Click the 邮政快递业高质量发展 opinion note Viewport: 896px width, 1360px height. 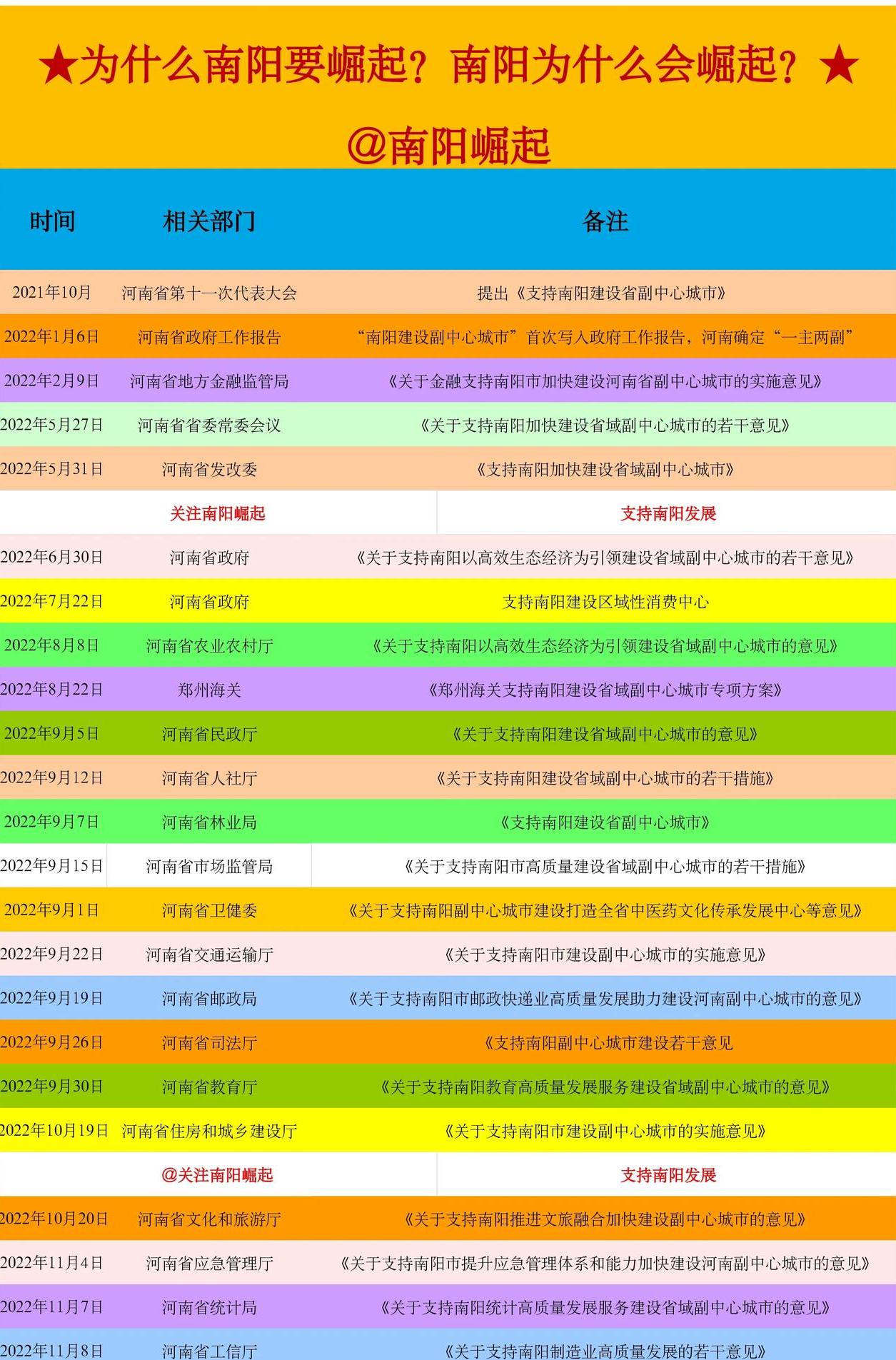tap(605, 999)
